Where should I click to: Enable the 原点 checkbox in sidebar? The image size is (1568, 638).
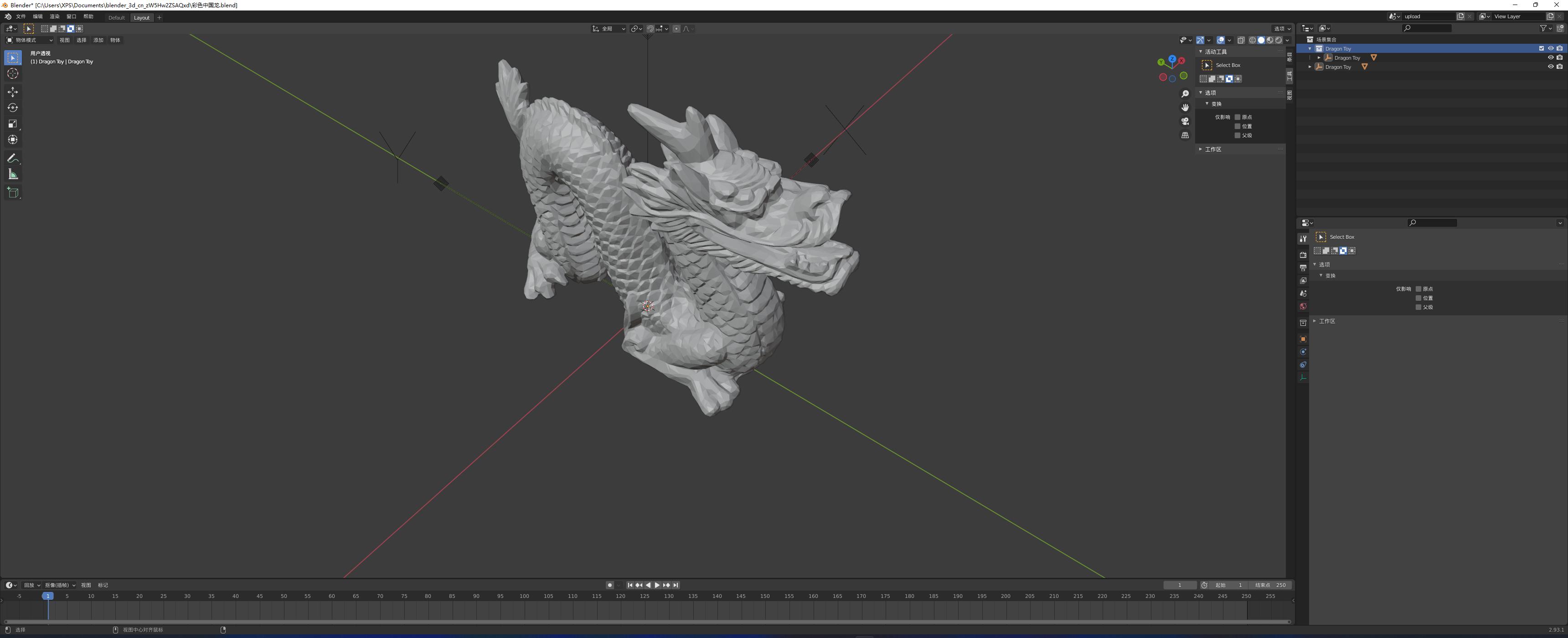click(x=1238, y=117)
